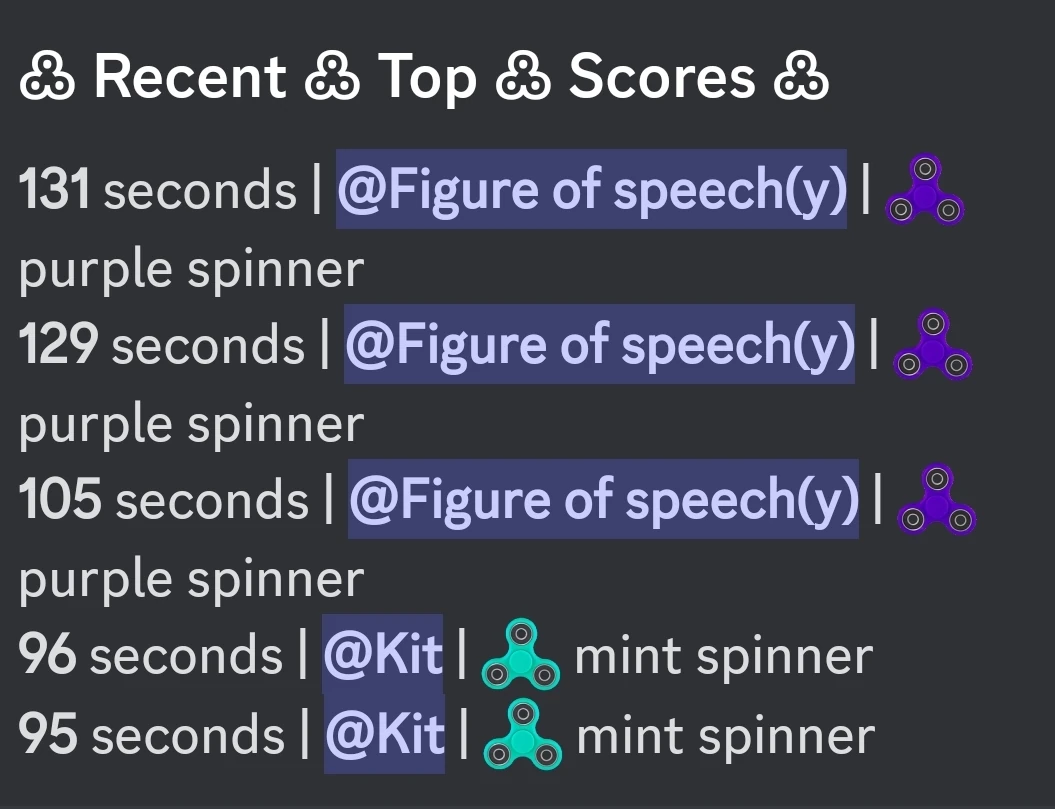Click the 105 seconds score value
The image size is (1055, 809).
[62, 500]
